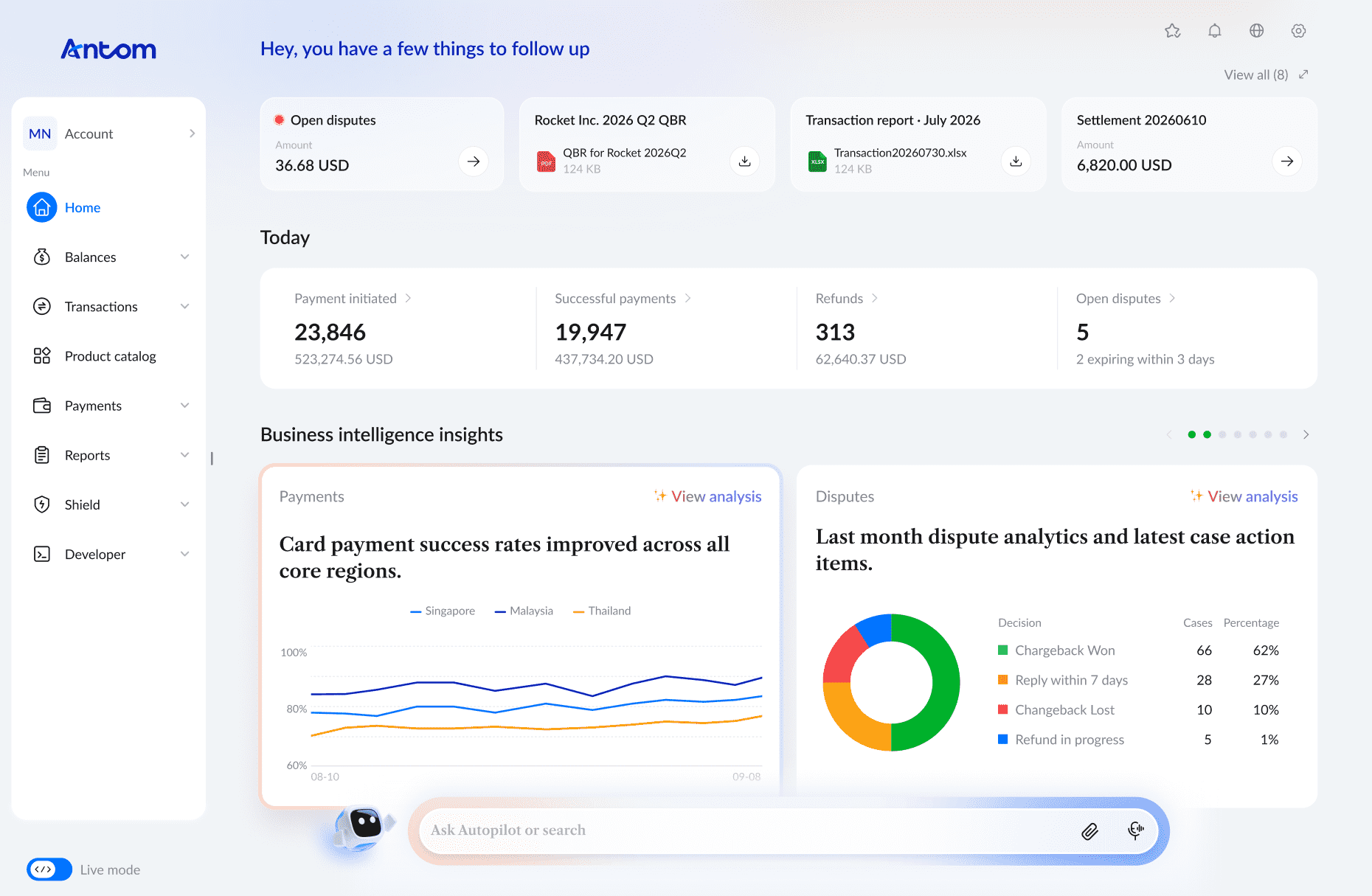1372x896 pixels.
Task: Expand the Balances menu chevron
Action: click(185, 257)
